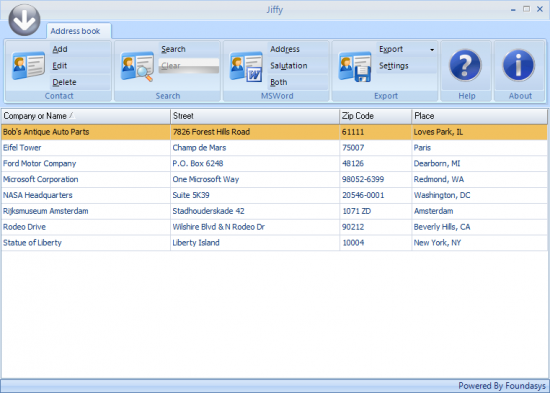Viewport: 550px width, 393px height.
Task: Click street cell Suite 5K39
Action: click(255, 195)
